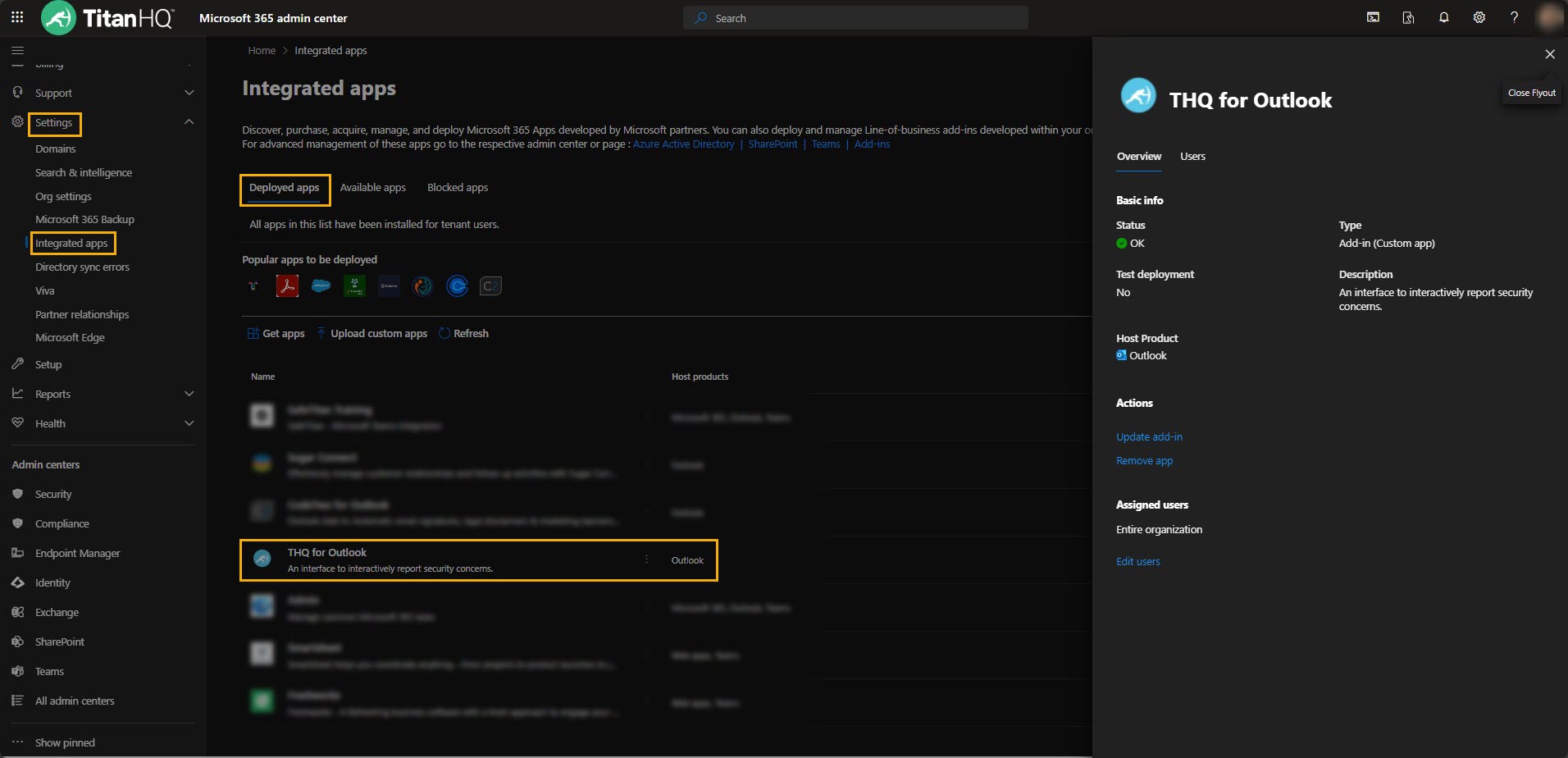
Task: Open the Add-ins link
Action: (873, 144)
